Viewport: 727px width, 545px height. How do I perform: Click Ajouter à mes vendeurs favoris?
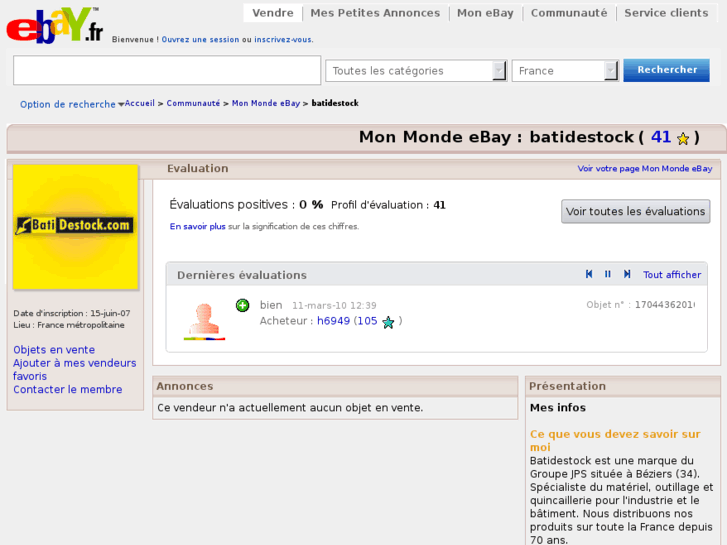(74, 369)
